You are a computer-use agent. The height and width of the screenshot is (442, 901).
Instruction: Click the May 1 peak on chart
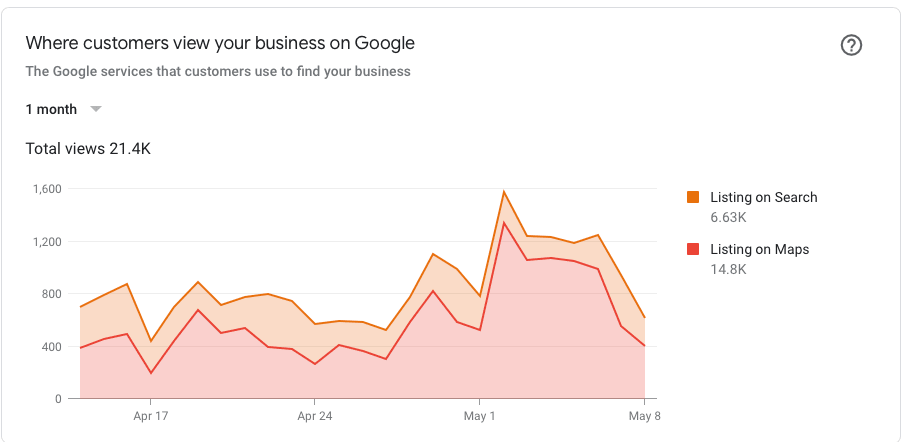pyautogui.click(x=504, y=192)
